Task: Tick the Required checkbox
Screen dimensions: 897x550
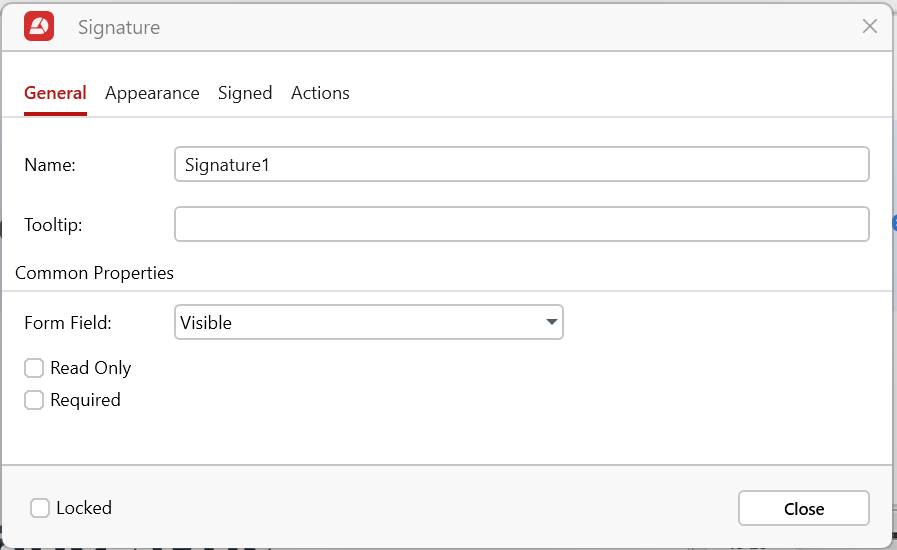Action: [x=34, y=400]
